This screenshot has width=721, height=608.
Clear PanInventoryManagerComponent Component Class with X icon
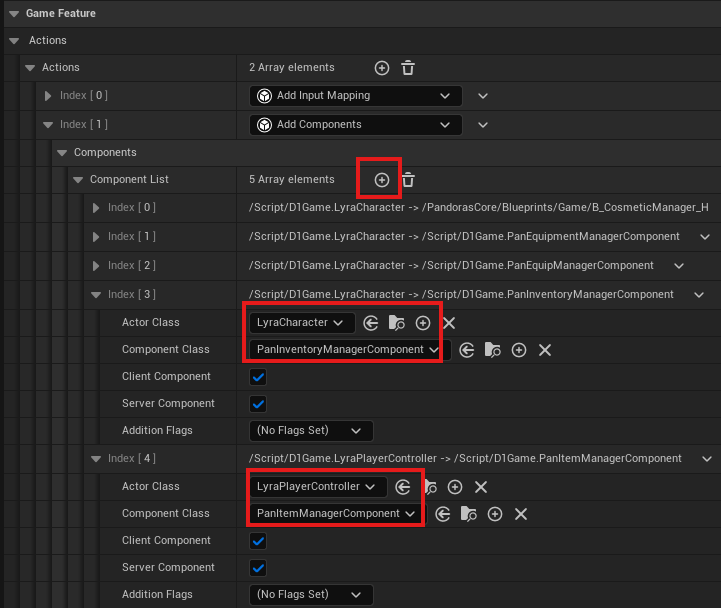(x=545, y=350)
